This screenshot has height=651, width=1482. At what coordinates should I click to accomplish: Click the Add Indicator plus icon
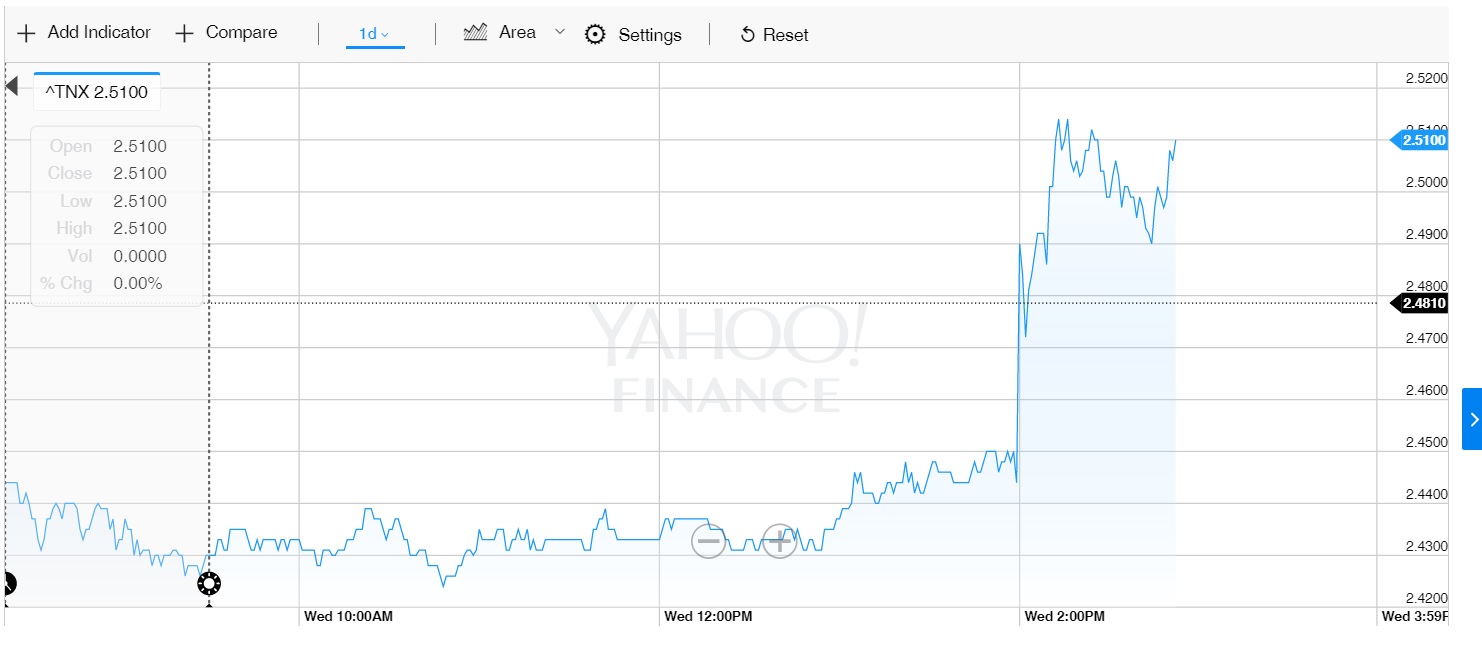(x=26, y=34)
